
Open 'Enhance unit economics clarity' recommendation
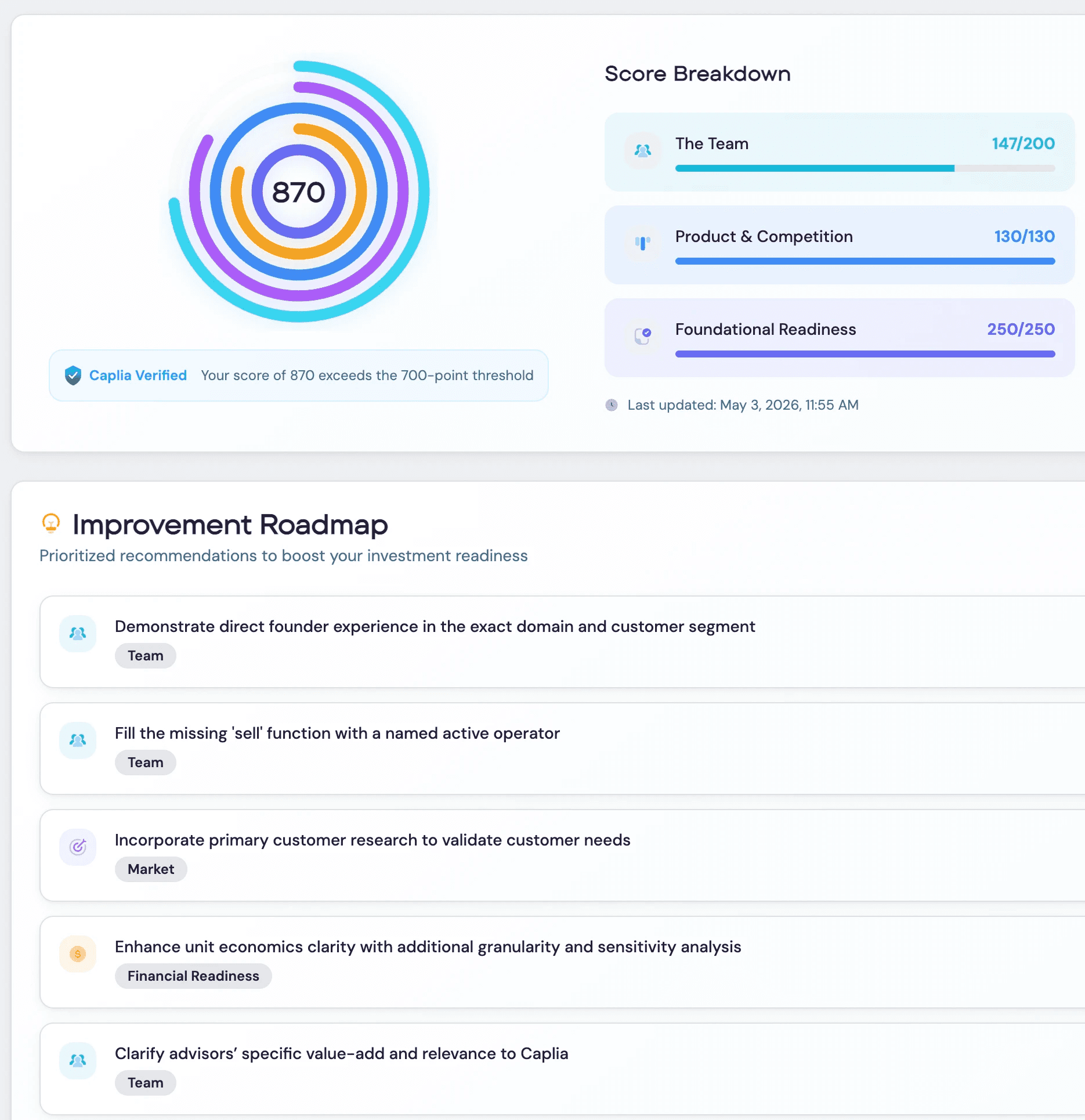tap(562, 962)
